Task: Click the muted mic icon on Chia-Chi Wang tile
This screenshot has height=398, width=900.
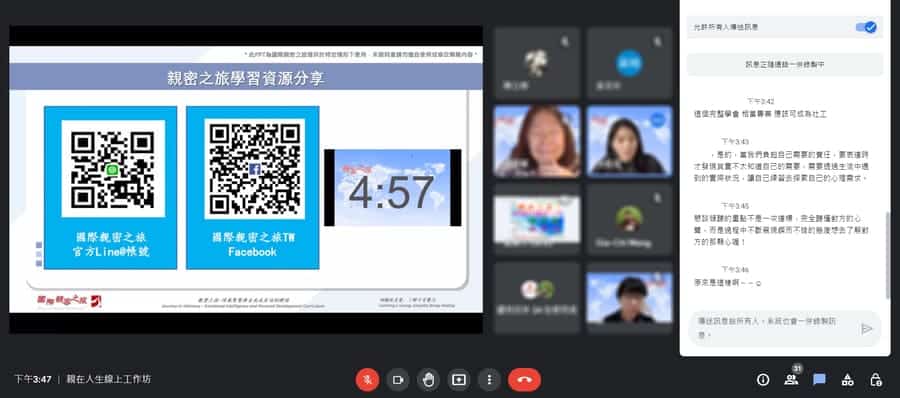Action: 658,198
